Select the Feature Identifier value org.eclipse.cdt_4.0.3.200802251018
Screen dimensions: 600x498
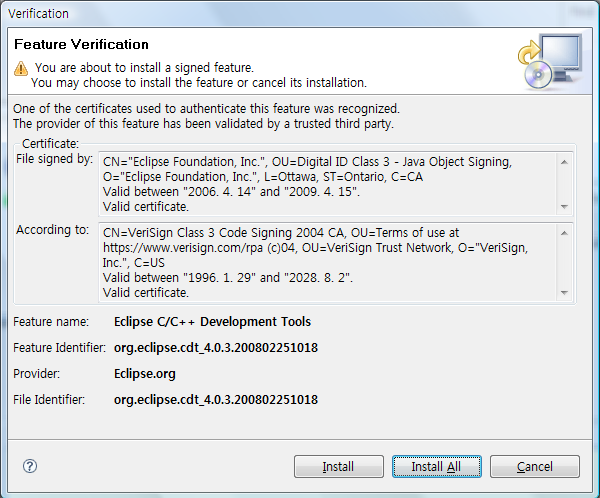pyautogui.click(x=216, y=348)
